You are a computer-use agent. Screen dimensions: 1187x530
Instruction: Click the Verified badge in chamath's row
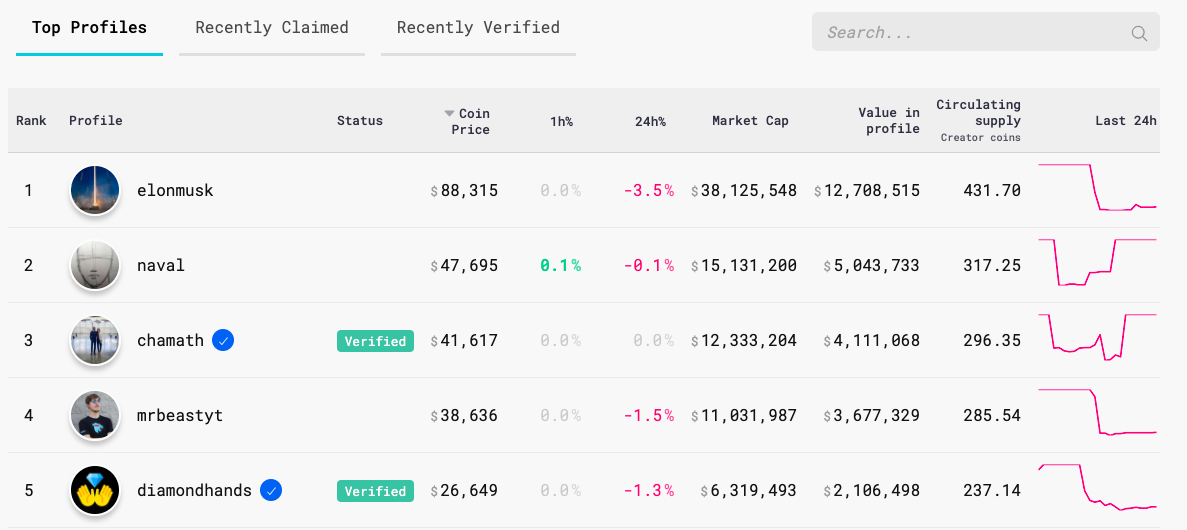click(x=375, y=341)
